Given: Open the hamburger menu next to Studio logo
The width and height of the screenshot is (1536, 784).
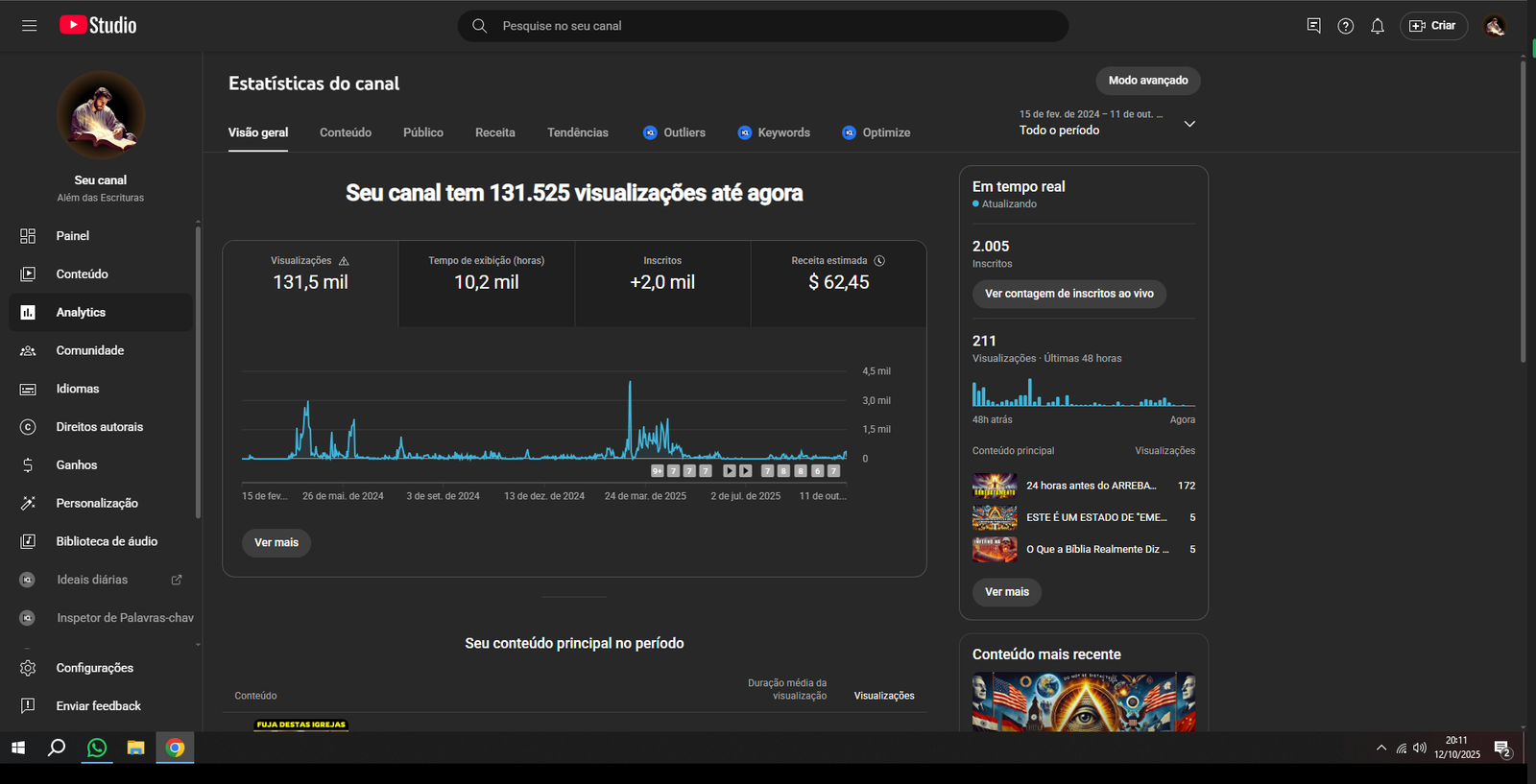Looking at the screenshot, I should click(29, 26).
